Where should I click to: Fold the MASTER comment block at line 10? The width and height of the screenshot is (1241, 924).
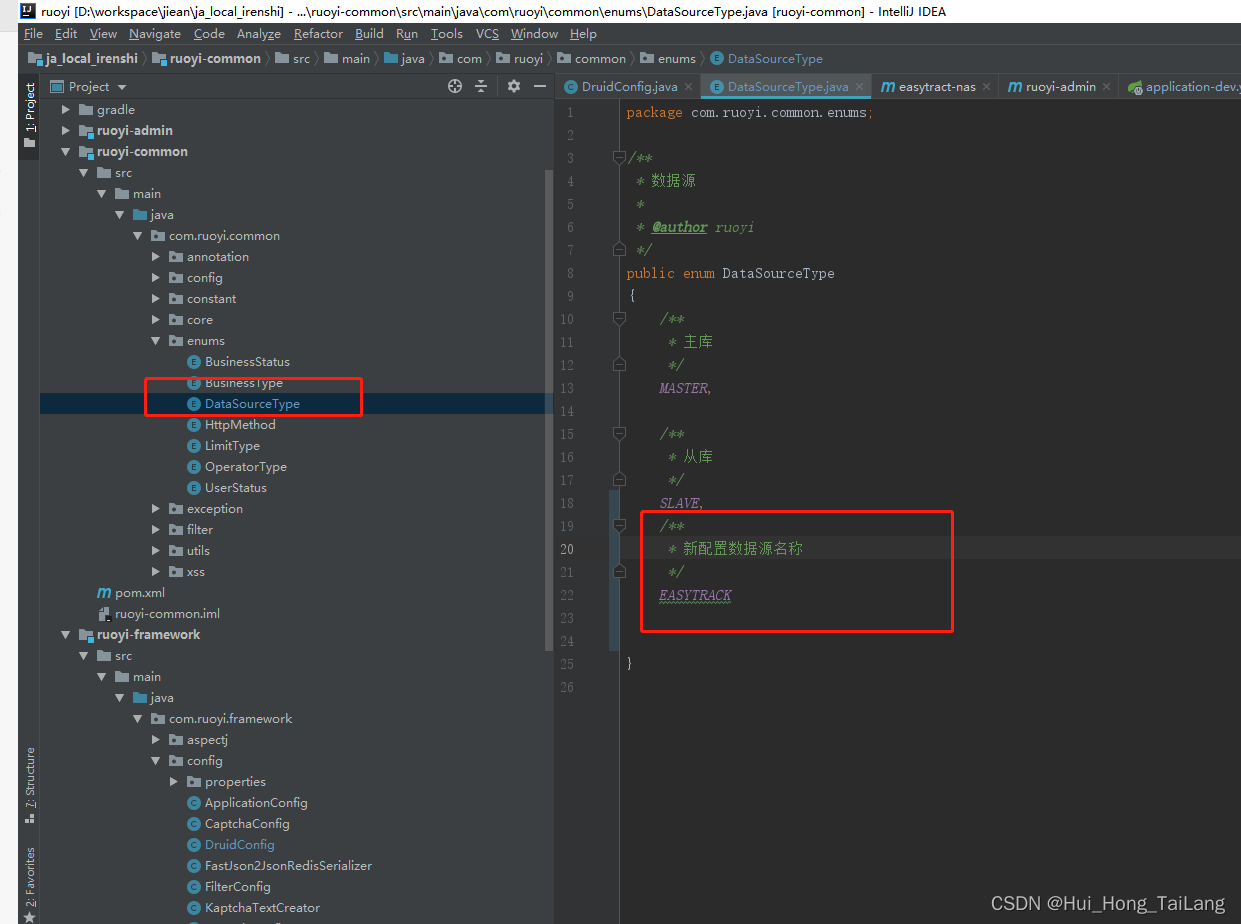[619, 319]
